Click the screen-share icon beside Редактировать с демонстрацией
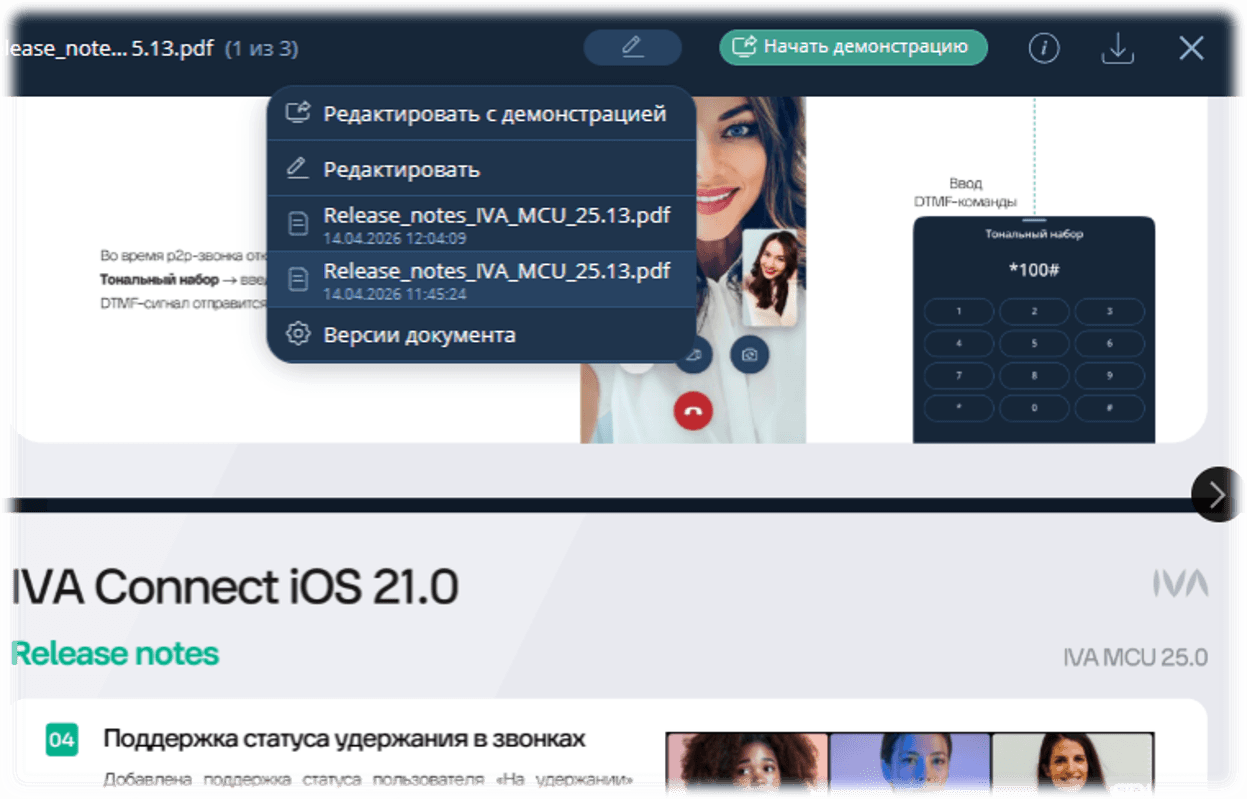The width and height of the screenshot is (1247, 799). click(x=297, y=113)
